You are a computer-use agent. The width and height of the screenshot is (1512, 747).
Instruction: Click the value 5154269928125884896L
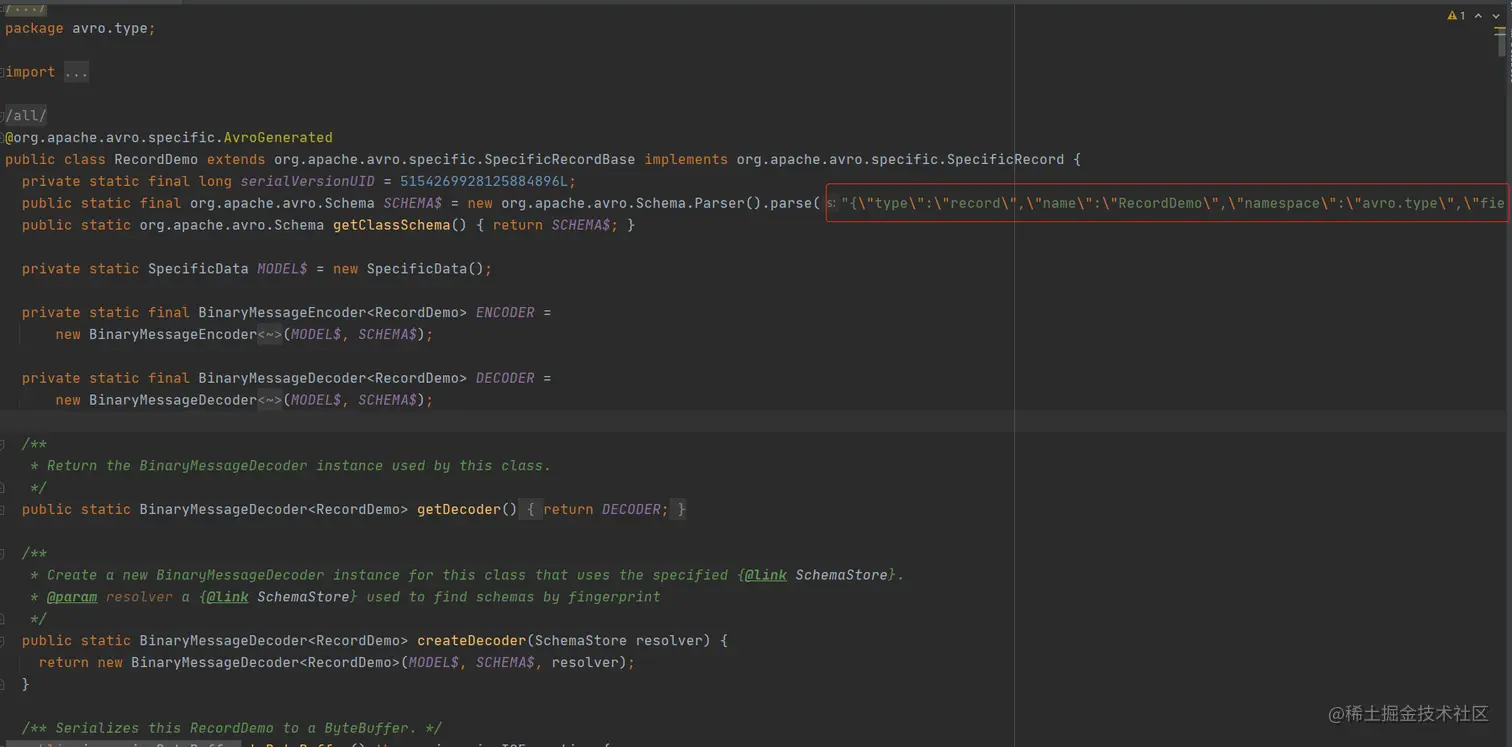point(484,181)
